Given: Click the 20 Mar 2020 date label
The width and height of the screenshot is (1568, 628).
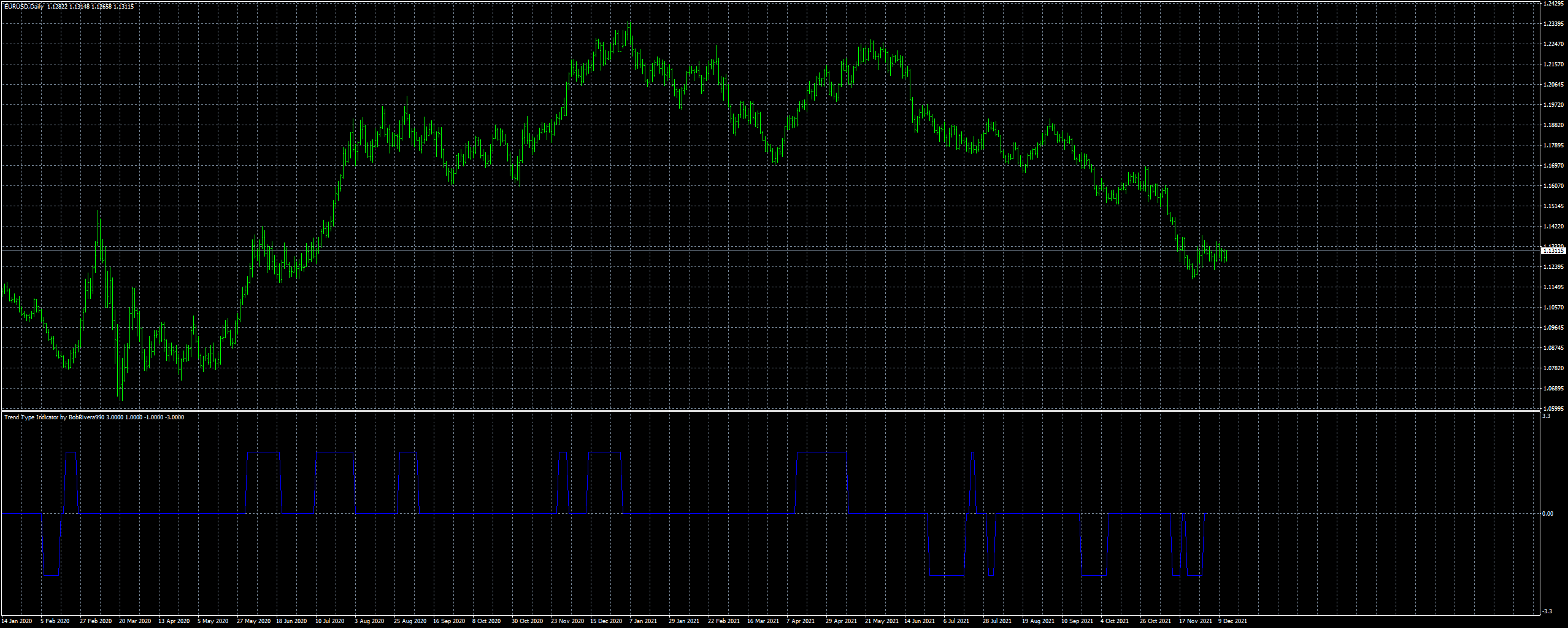Looking at the screenshot, I should click(x=135, y=621).
